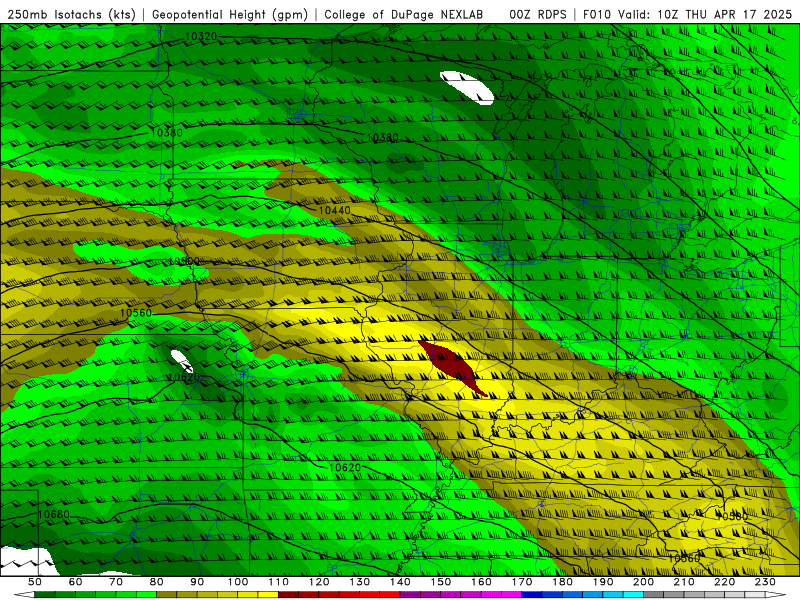The height and width of the screenshot is (600, 800).
Task: Click the '190' value on the color scale
Action: pos(604,582)
